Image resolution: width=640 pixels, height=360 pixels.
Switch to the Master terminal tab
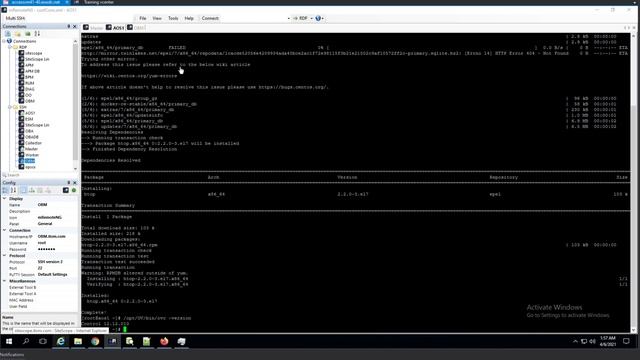(x=93, y=27)
